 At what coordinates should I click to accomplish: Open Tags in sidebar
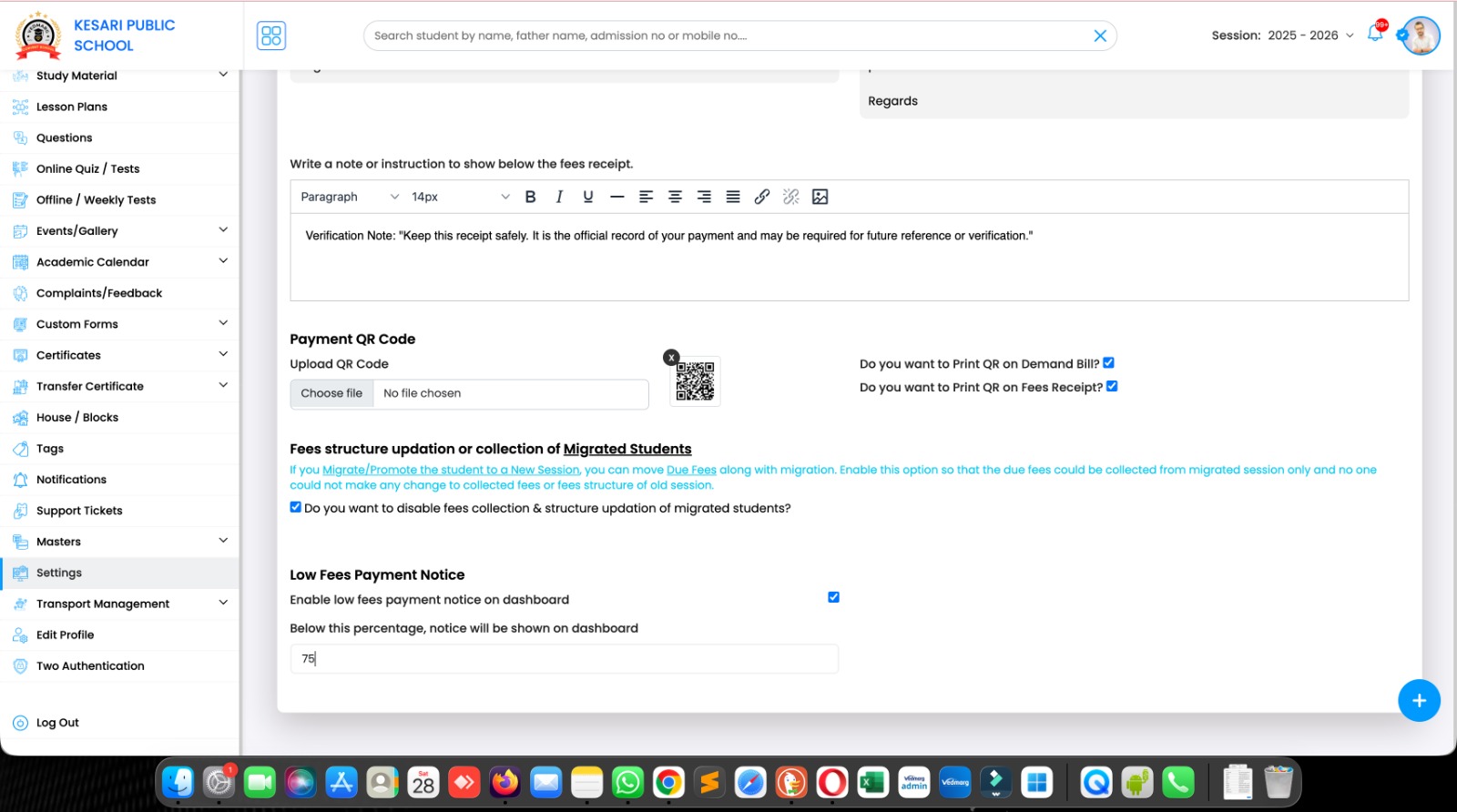coord(120,448)
